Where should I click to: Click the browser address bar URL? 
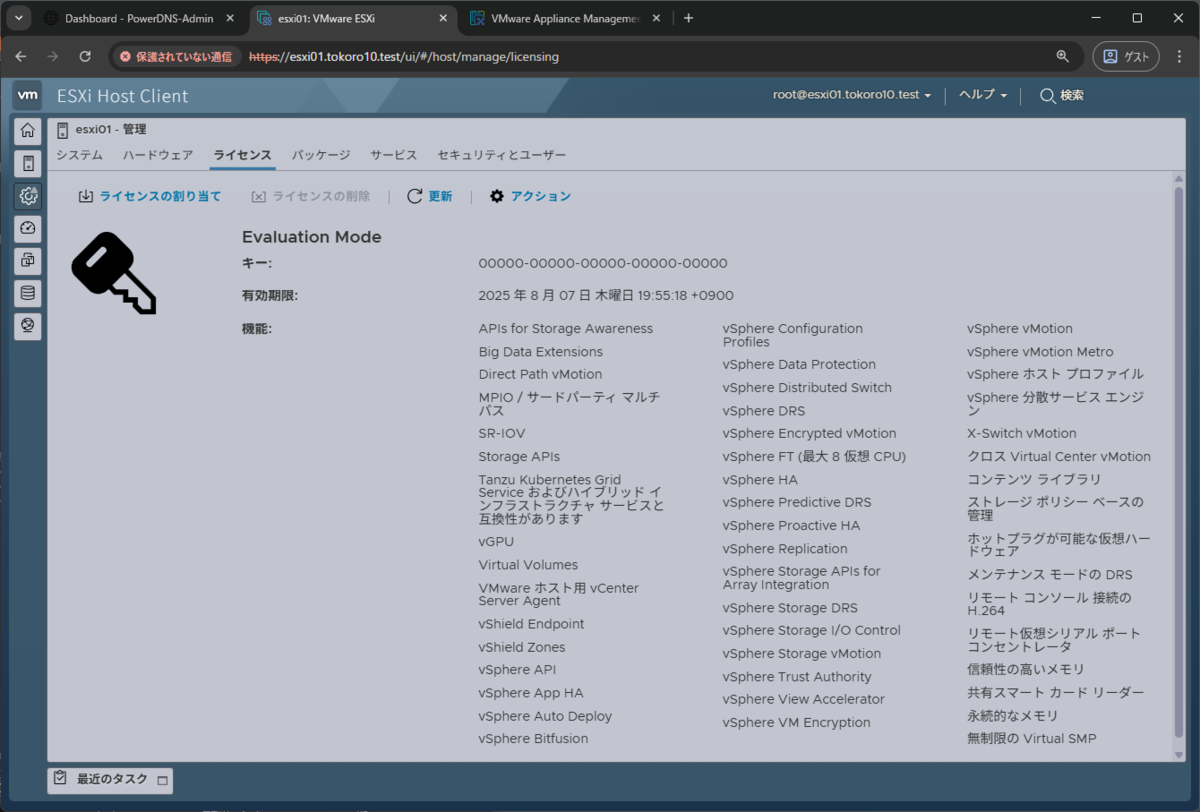click(x=403, y=57)
